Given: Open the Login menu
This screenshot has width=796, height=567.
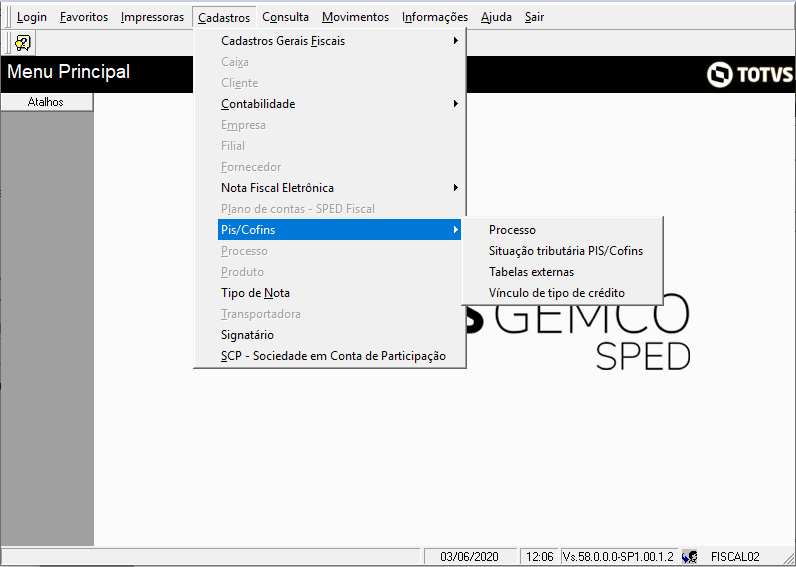Looking at the screenshot, I should click(31, 17).
